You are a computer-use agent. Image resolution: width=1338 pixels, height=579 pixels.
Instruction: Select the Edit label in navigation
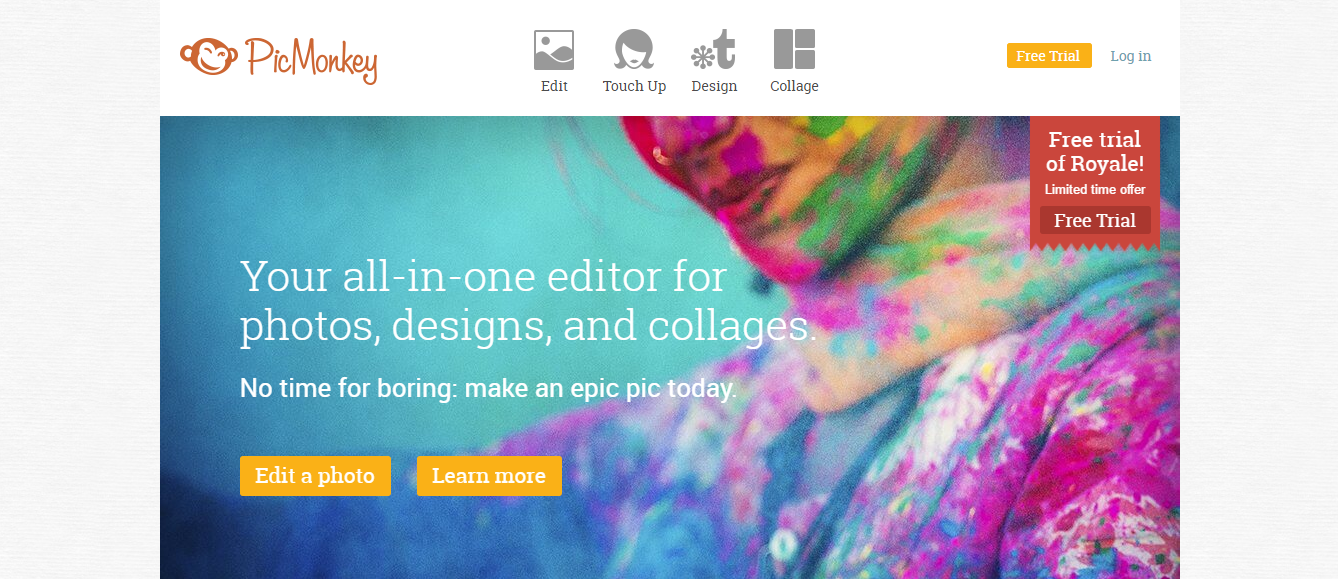pyautogui.click(x=554, y=86)
